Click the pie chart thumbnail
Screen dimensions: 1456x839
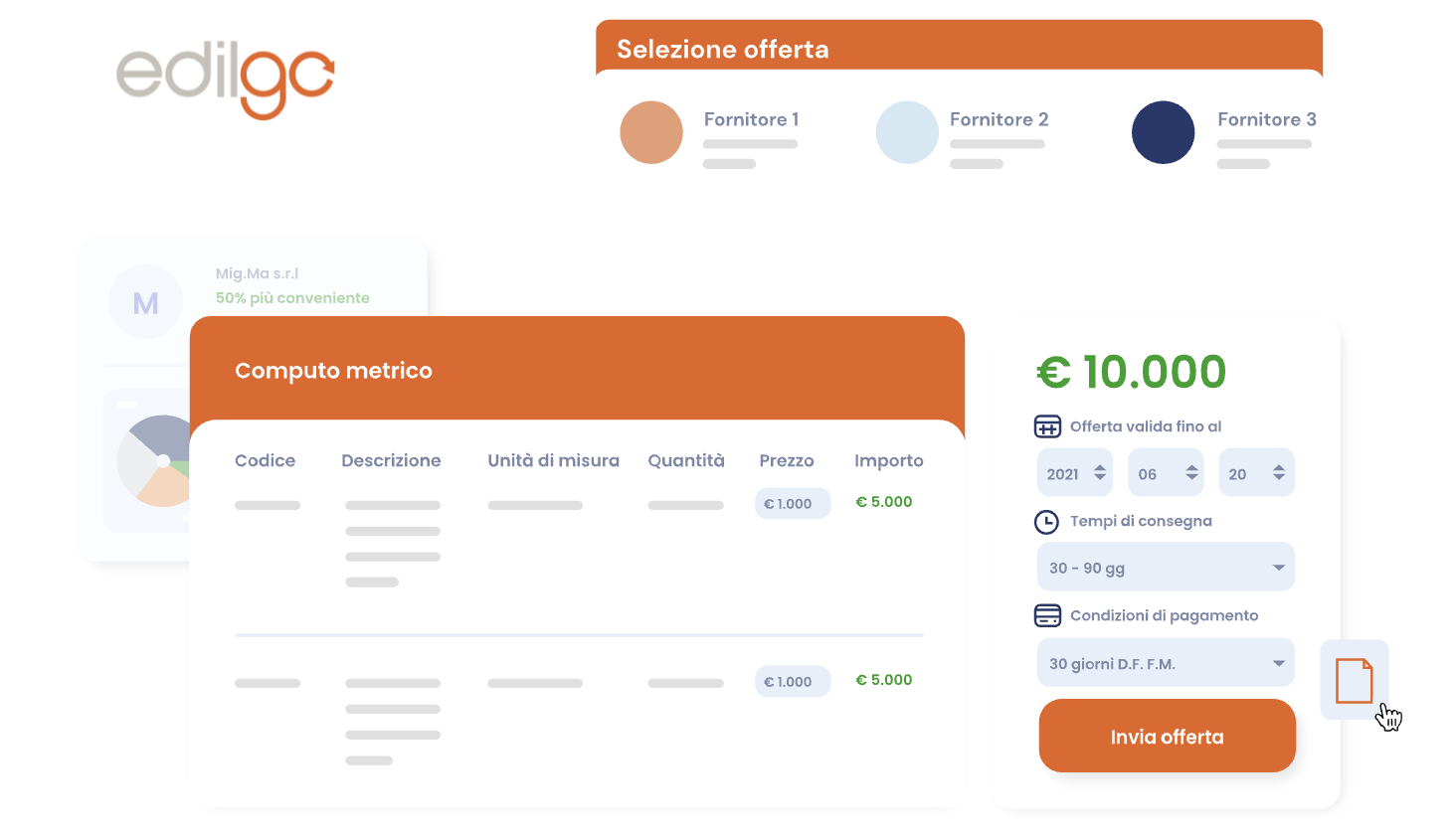[x=156, y=461]
